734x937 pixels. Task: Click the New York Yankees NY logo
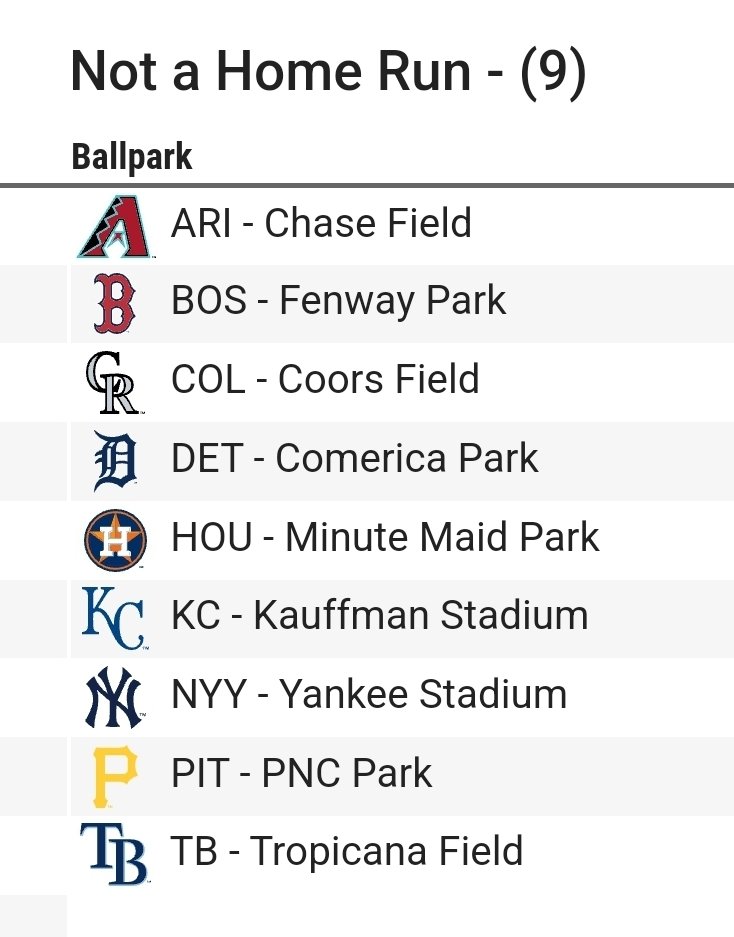click(114, 697)
